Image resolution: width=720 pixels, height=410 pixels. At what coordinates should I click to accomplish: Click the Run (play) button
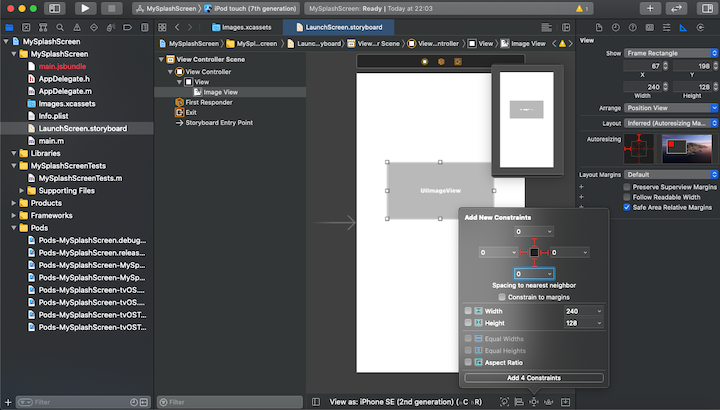coord(84,8)
